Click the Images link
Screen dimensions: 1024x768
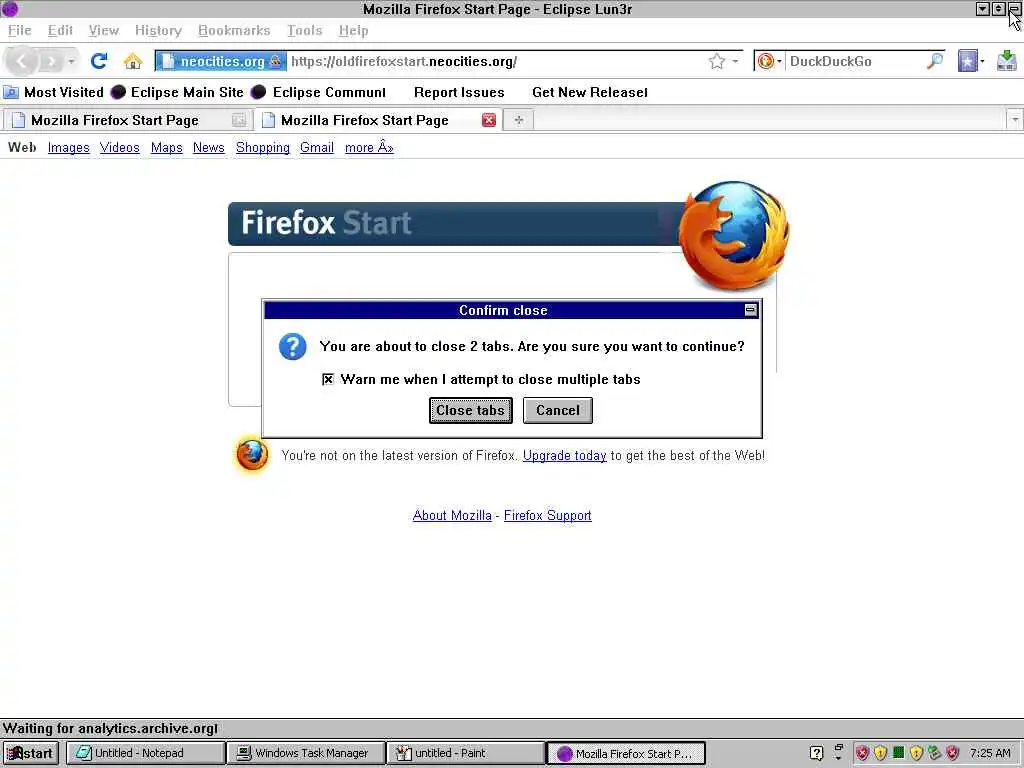pos(69,148)
